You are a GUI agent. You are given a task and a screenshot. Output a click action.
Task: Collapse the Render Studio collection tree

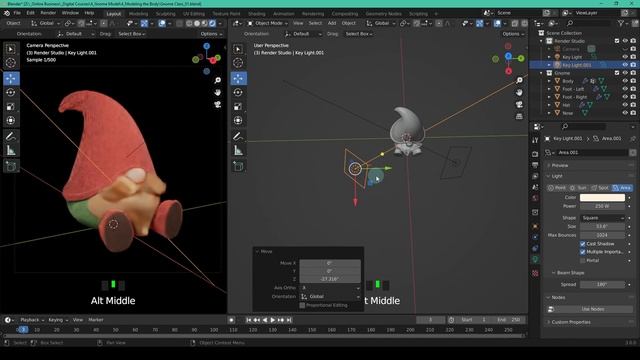click(542, 41)
